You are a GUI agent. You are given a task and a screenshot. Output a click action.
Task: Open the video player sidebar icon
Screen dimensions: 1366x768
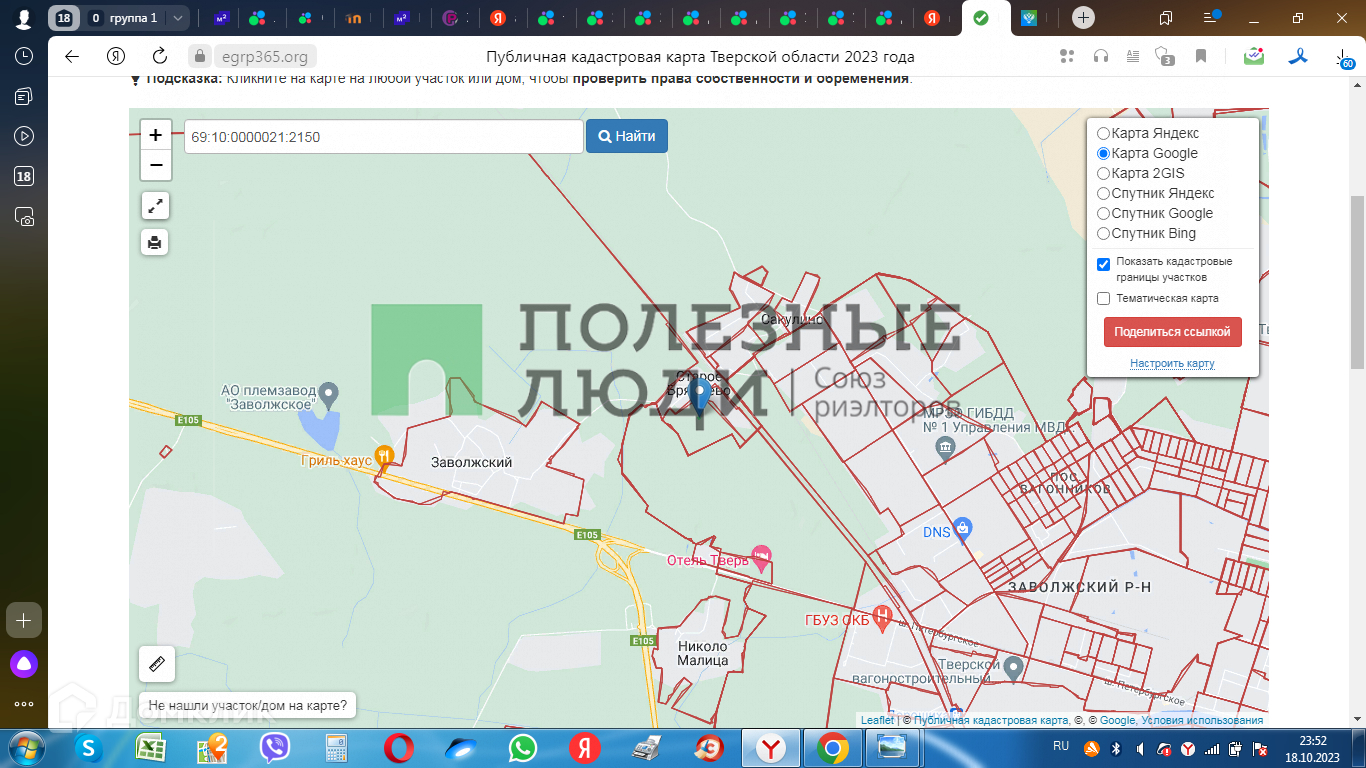[x=24, y=136]
